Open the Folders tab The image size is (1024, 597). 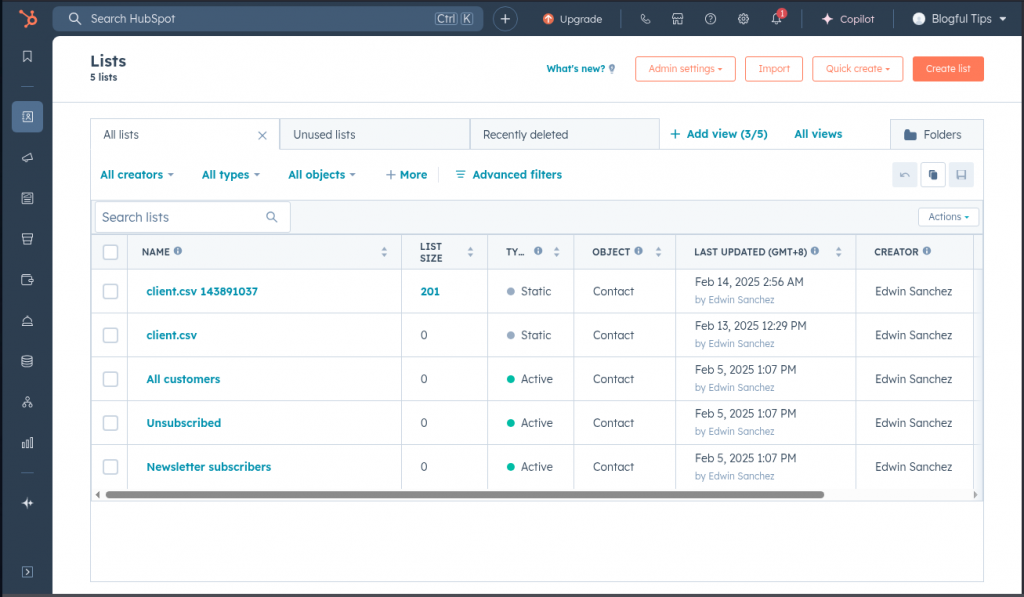click(936, 135)
